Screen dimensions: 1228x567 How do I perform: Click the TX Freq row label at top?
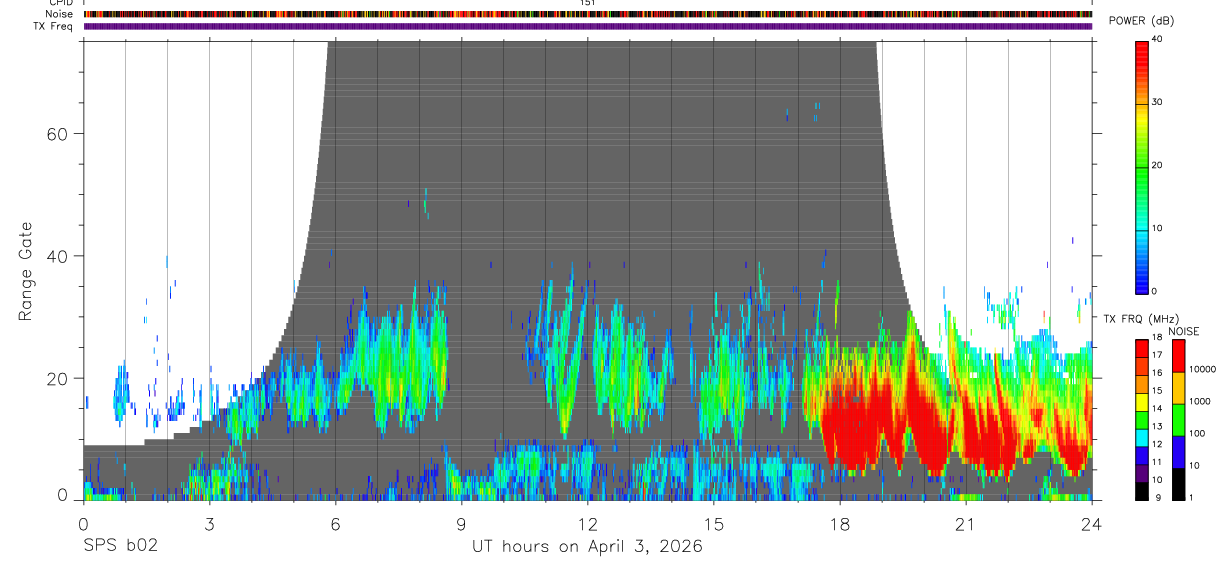[53, 26]
